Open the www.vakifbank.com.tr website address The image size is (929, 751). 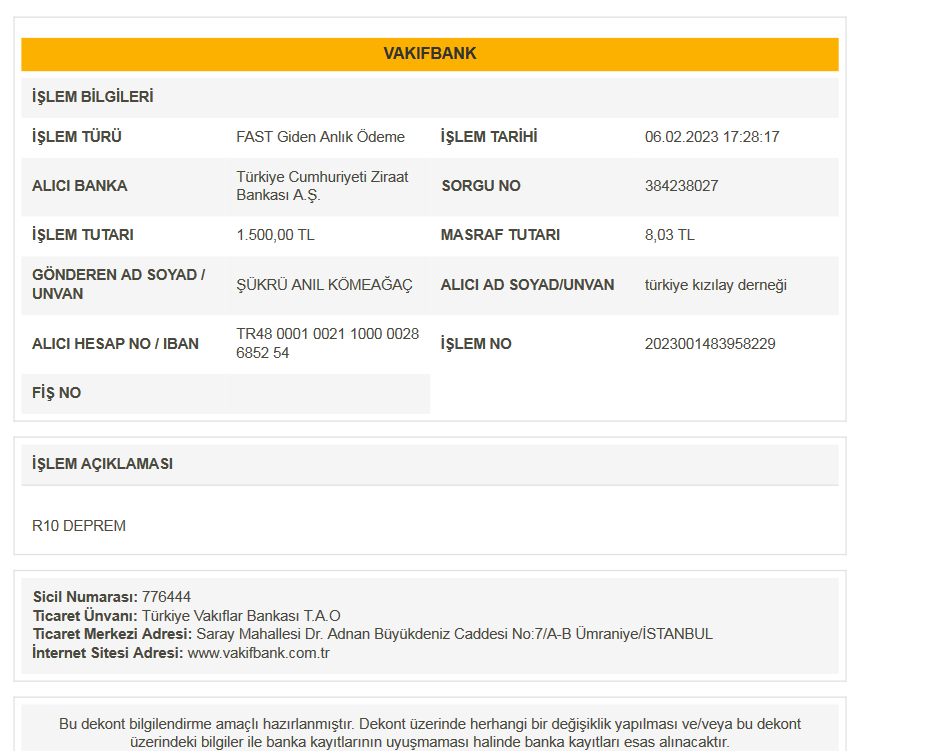click(x=258, y=653)
